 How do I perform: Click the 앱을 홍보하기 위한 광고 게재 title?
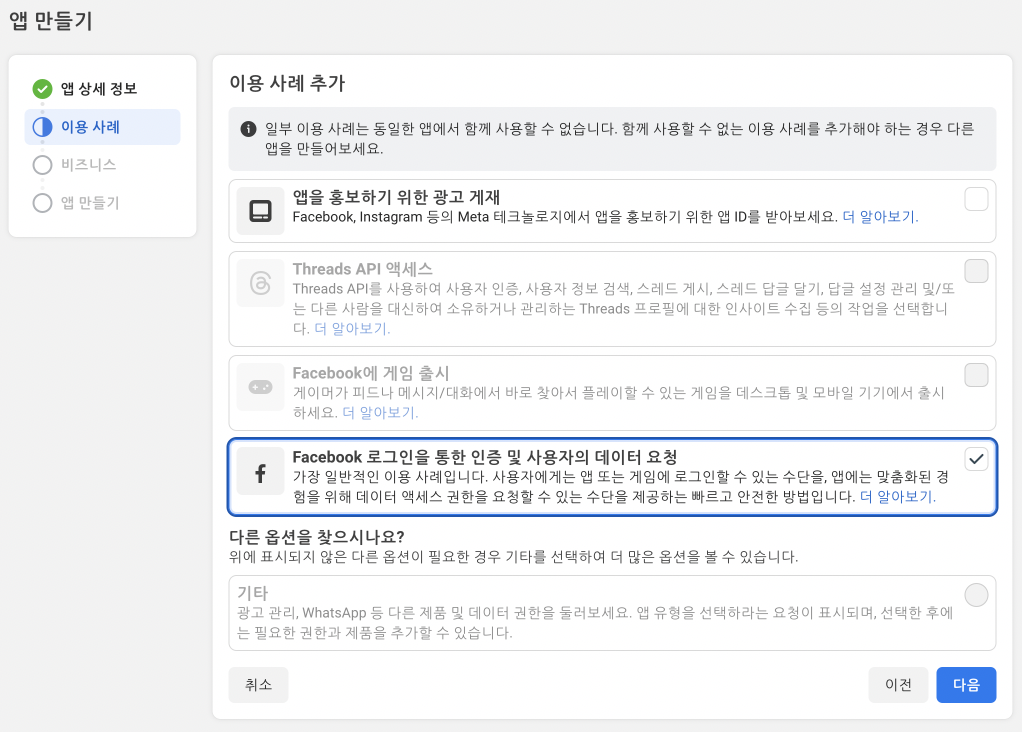[x=396, y=197]
